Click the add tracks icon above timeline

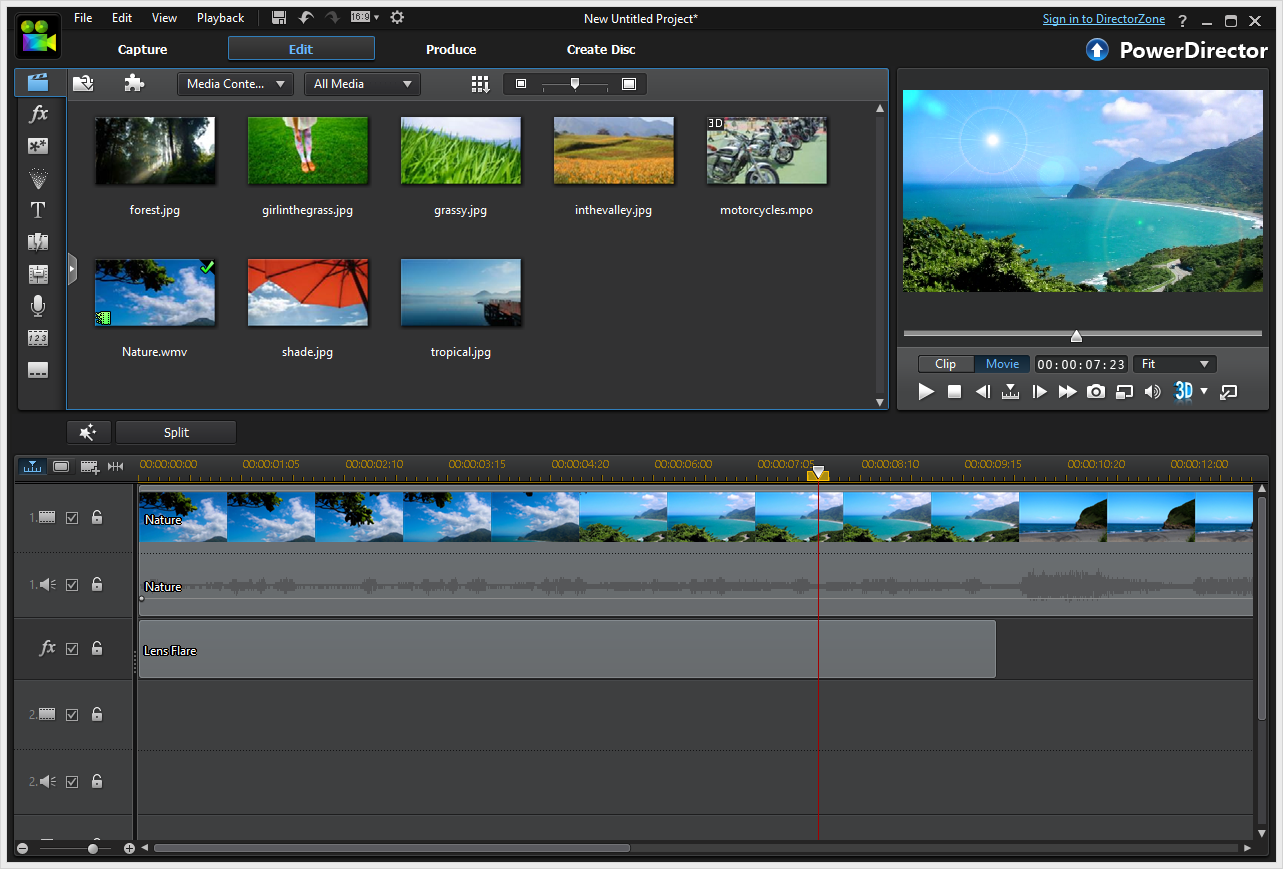(x=89, y=466)
